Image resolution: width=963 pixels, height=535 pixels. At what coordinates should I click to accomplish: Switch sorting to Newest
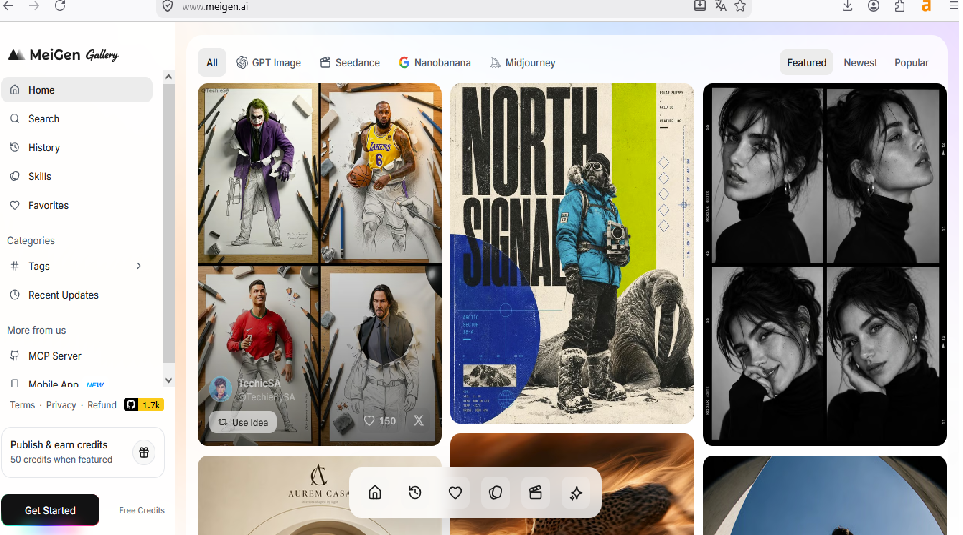click(860, 63)
